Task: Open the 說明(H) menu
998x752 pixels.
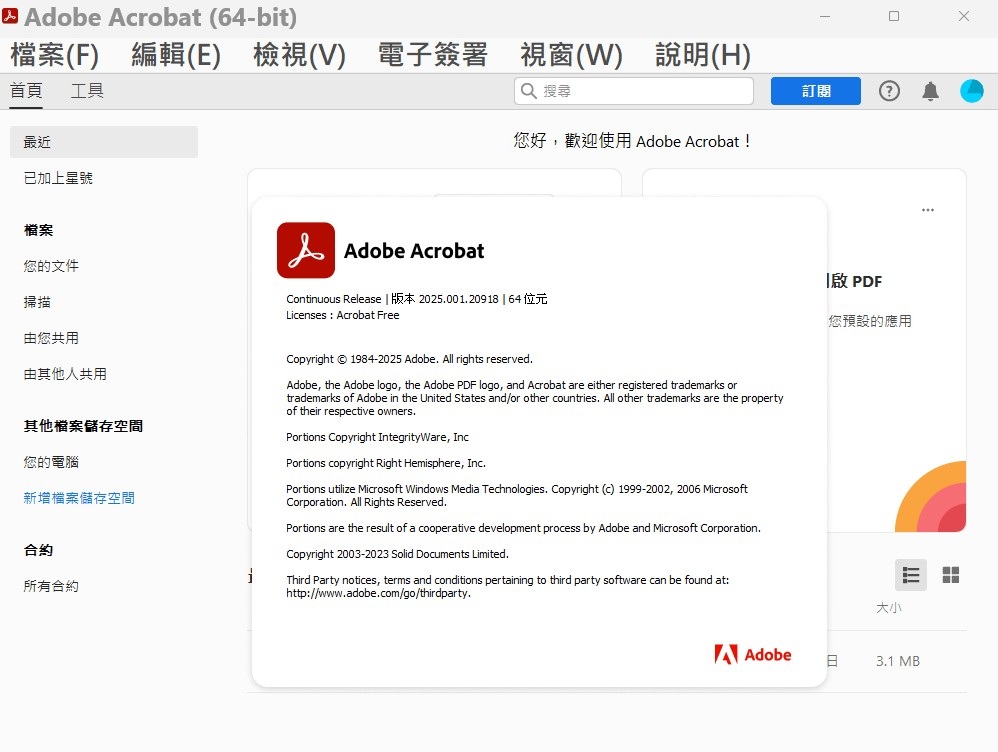Action: point(702,55)
